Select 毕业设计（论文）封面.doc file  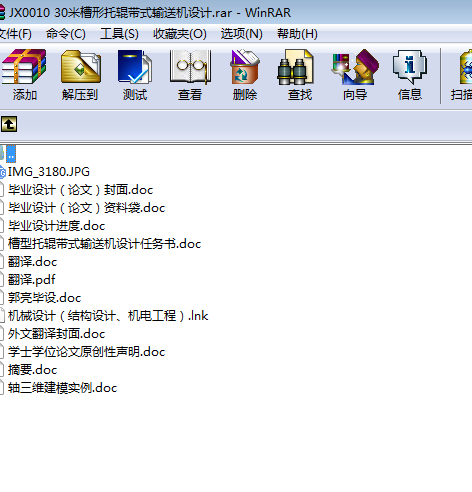point(81,190)
